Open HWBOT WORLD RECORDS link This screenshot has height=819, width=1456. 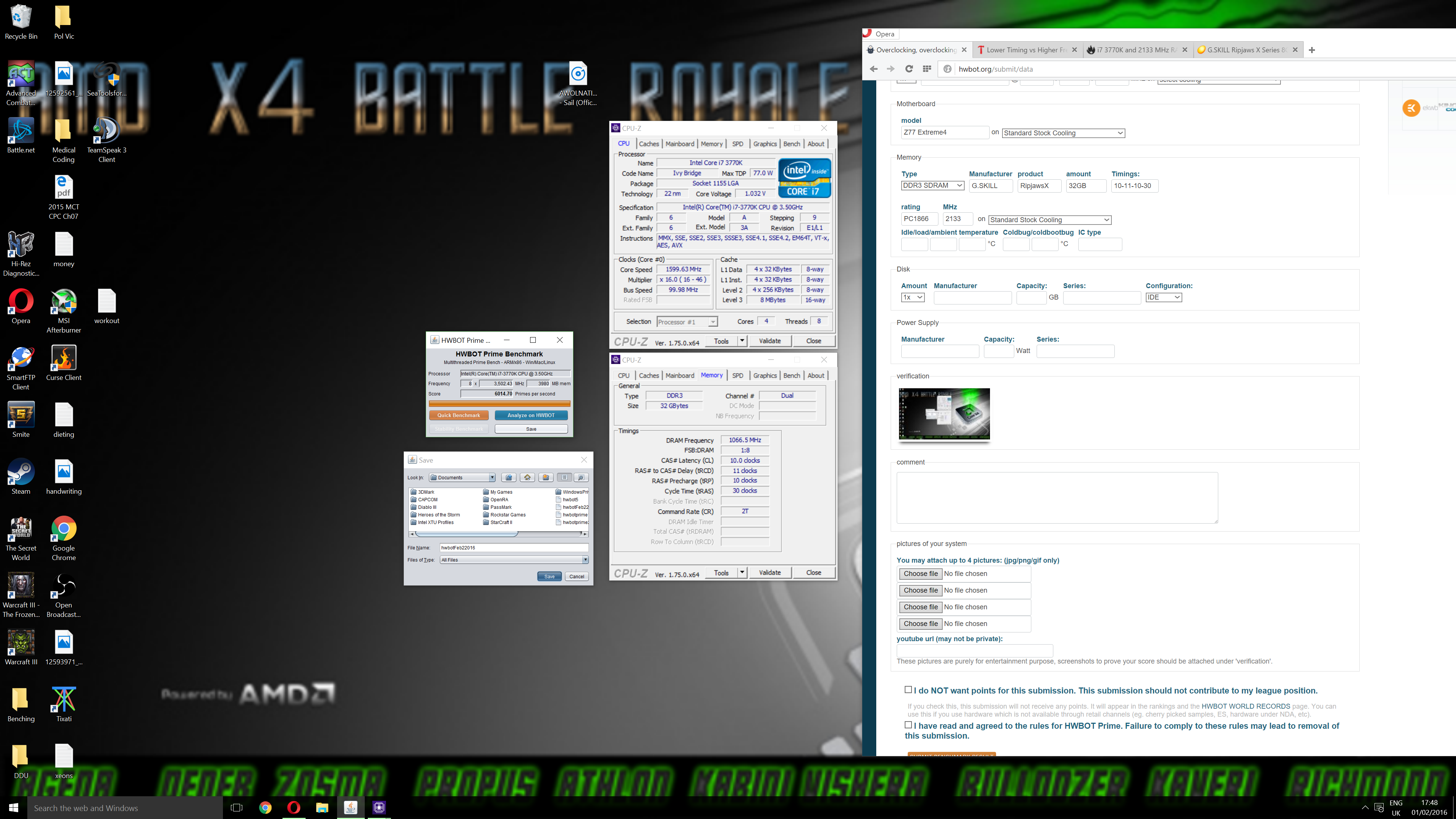1245,706
